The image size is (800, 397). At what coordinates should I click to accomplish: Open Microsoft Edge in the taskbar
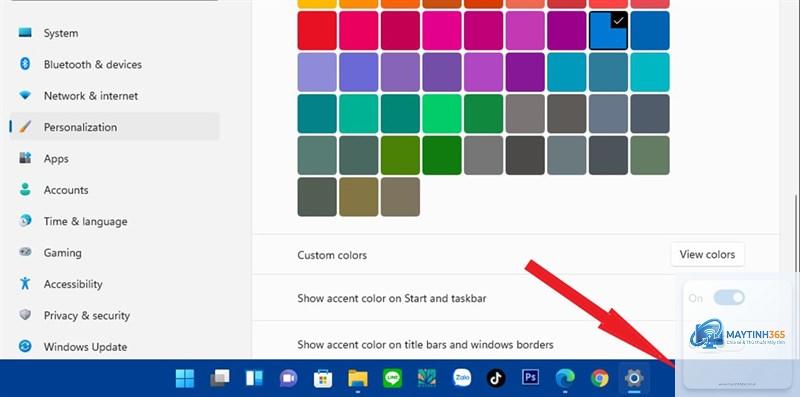pyautogui.click(x=565, y=378)
